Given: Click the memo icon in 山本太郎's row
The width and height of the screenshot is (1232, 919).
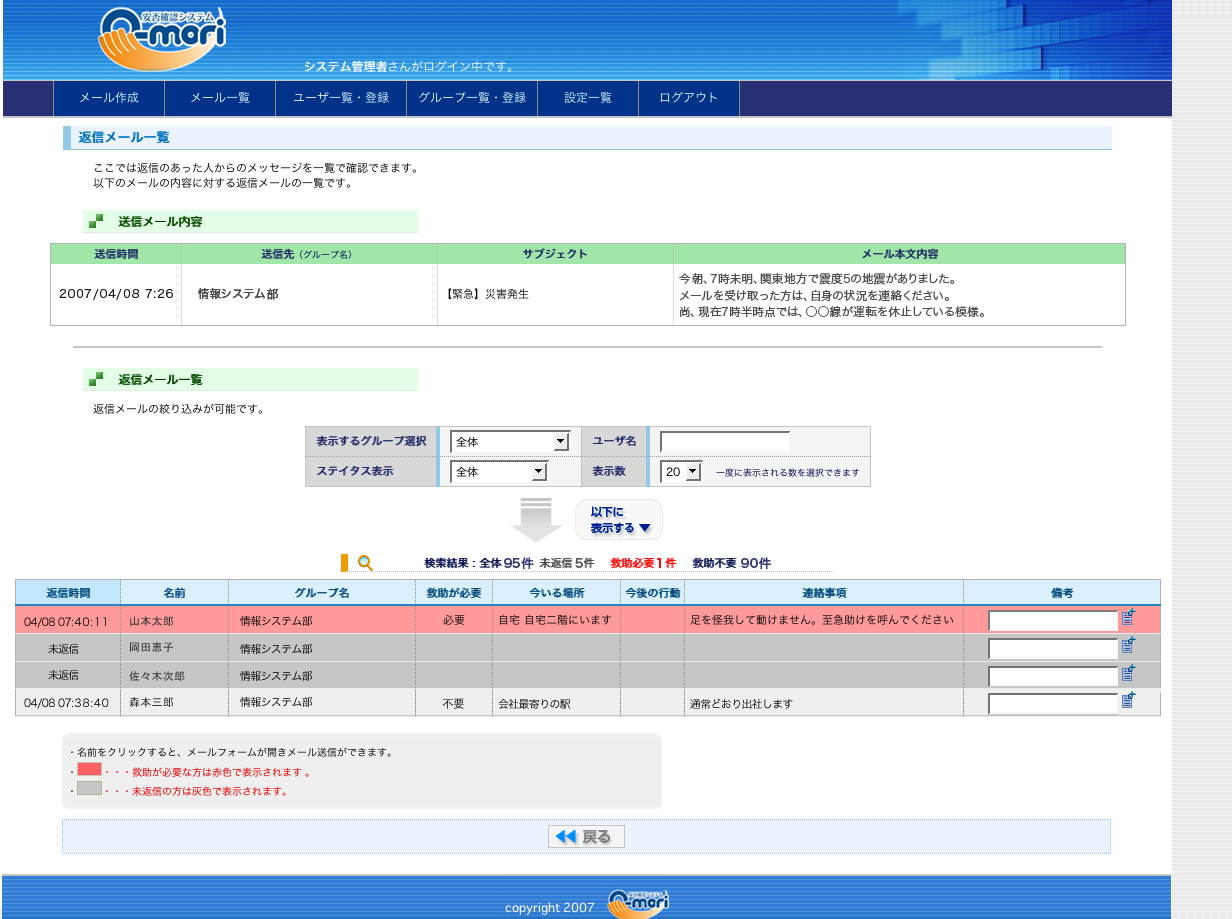Looking at the screenshot, I should [1128, 618].
